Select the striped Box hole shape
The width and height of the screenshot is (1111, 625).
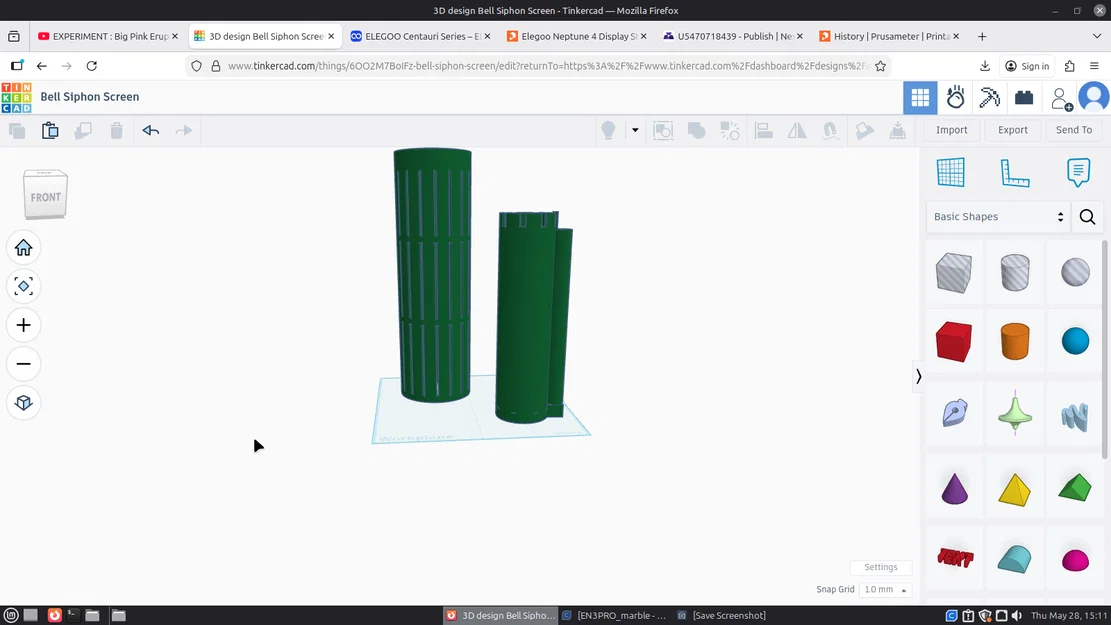pos(953,272)
